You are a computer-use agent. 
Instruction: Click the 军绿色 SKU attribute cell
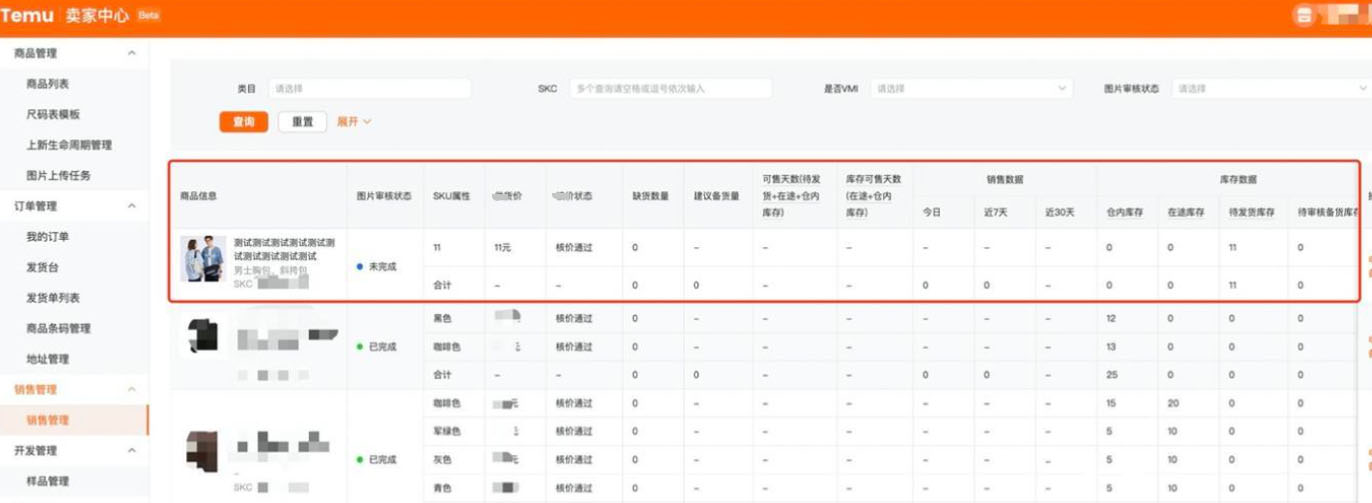pos(447,431)
